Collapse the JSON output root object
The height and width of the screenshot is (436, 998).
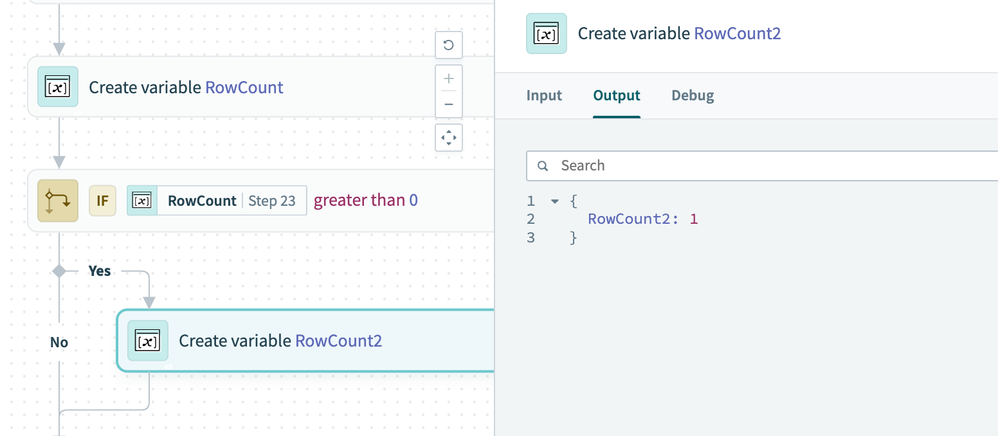coord(554,201)
